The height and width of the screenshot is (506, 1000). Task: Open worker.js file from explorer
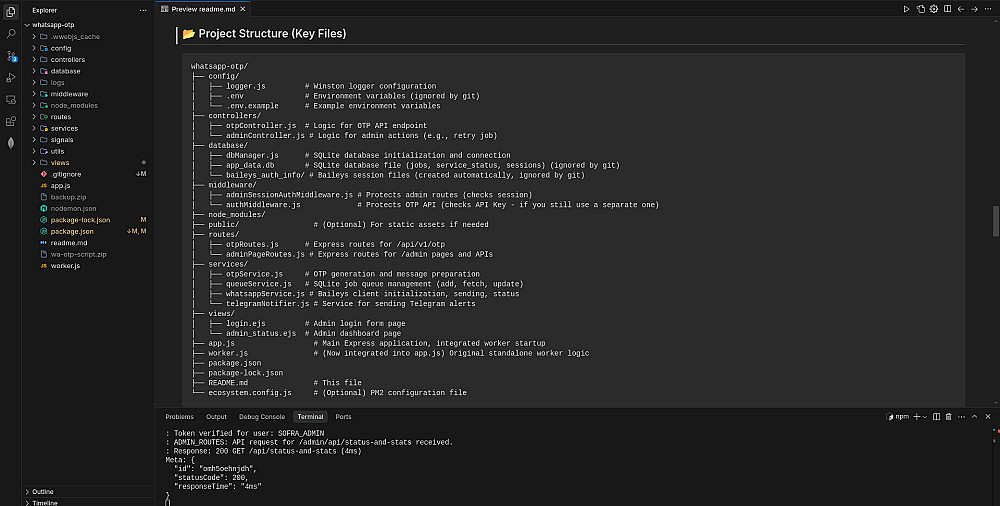click(65, 265)
